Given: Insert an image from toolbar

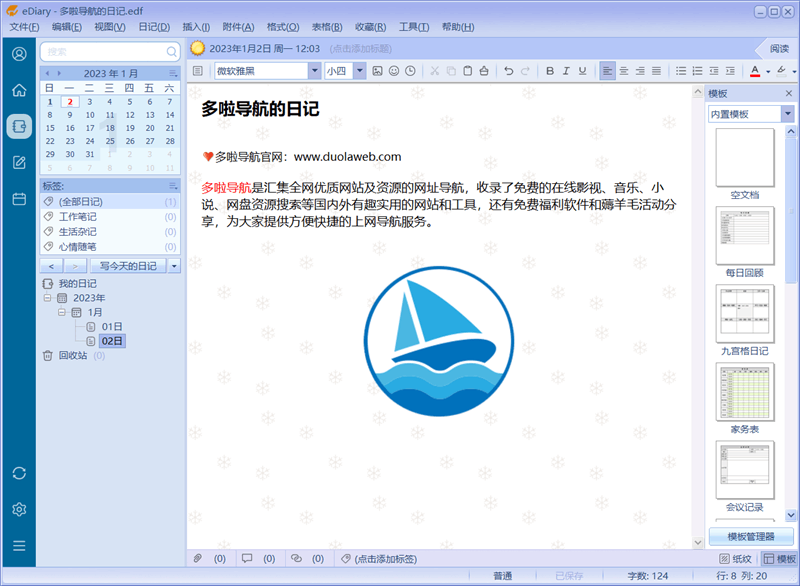Looking at the screenshot, I should click(x=377, y=71).
